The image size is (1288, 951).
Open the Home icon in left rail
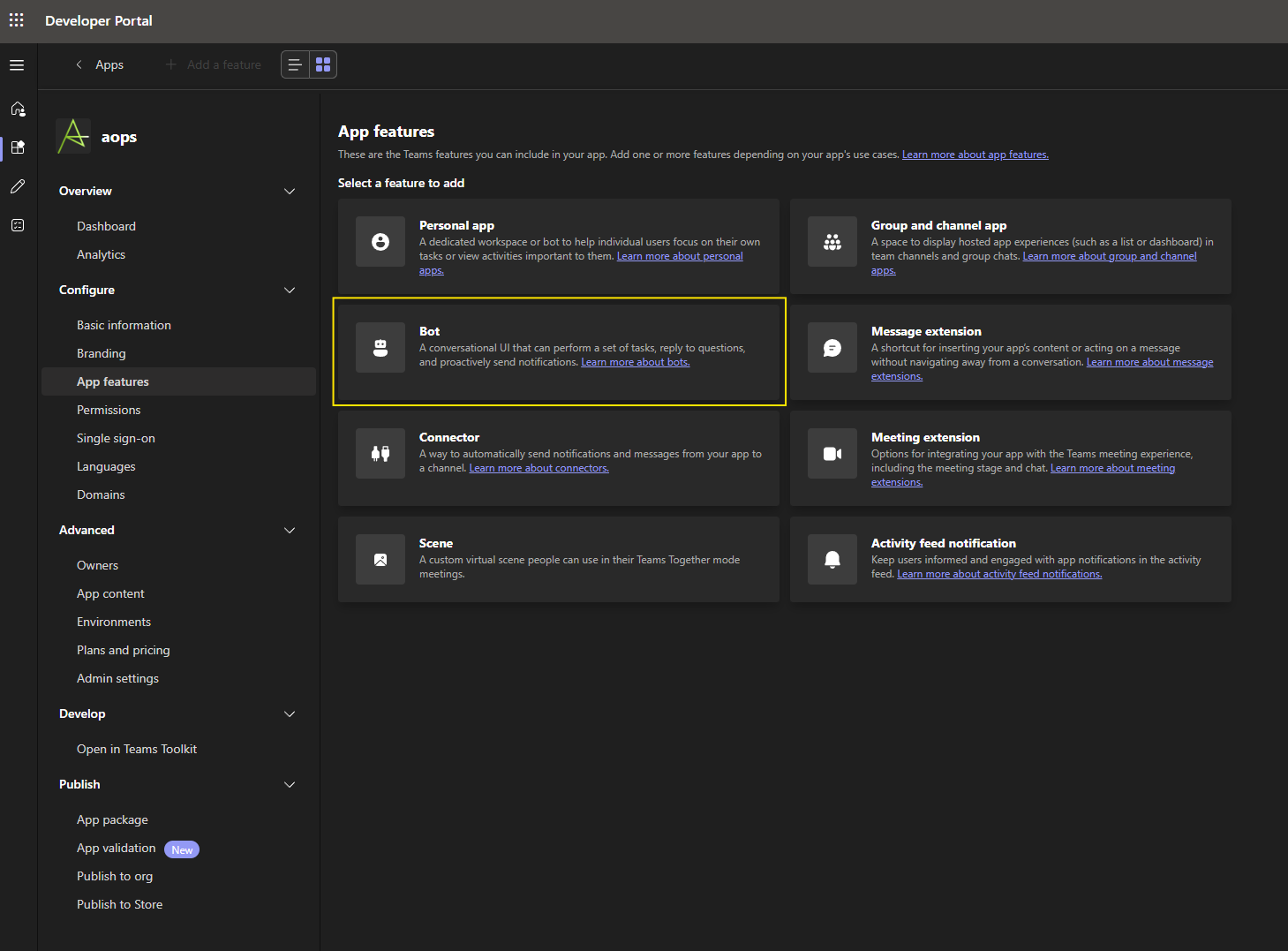(18, 109)
